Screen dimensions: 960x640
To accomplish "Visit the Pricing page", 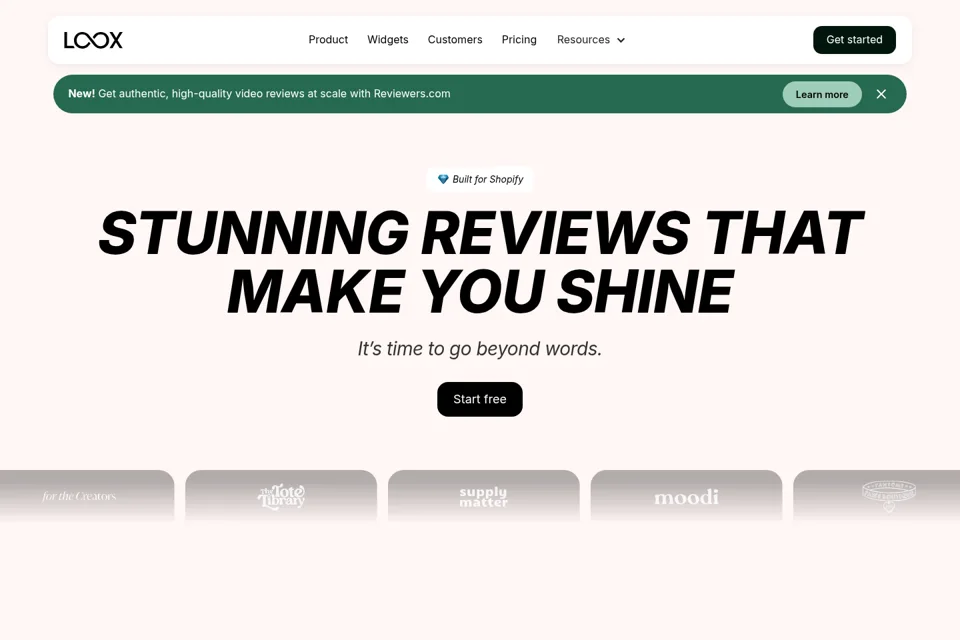I will (519, 40).
